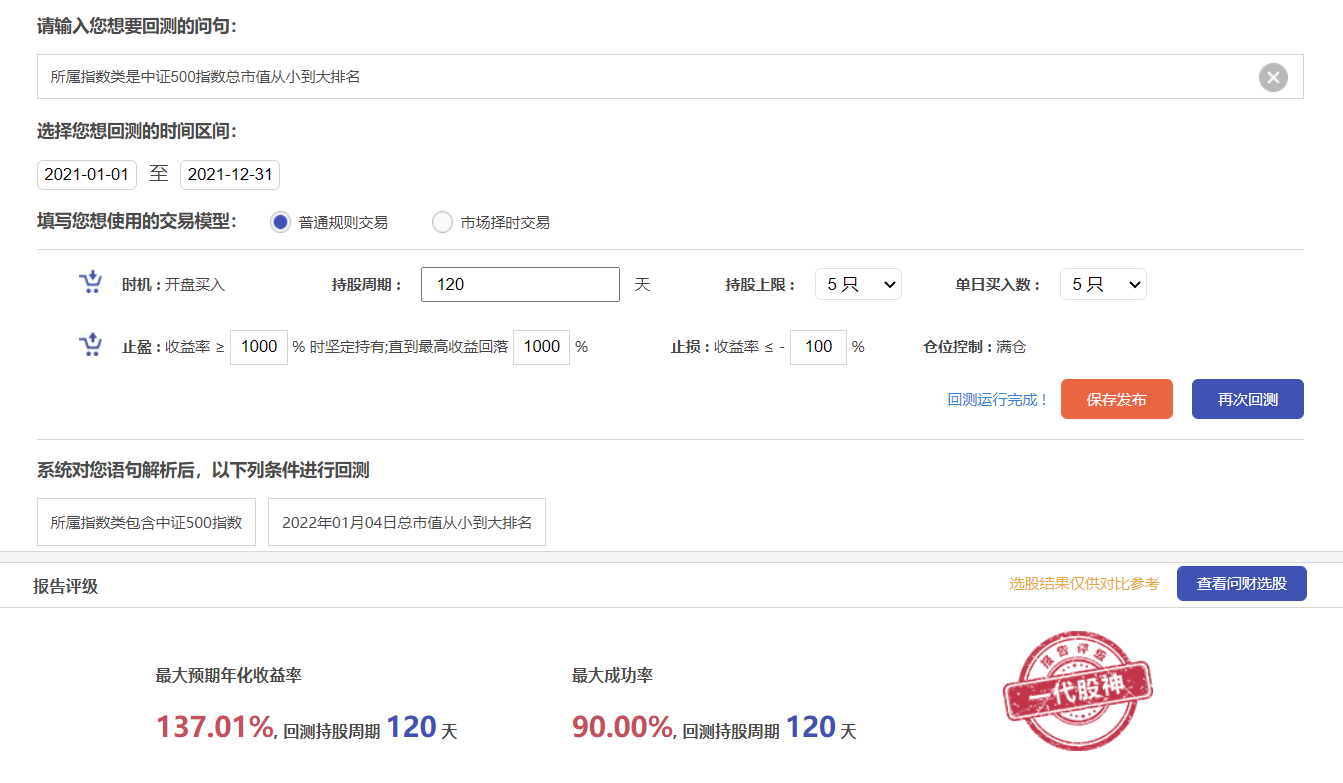The image size is (1343, 783).
Task: Click the 再次回测 button
Action: [1247, 399]
